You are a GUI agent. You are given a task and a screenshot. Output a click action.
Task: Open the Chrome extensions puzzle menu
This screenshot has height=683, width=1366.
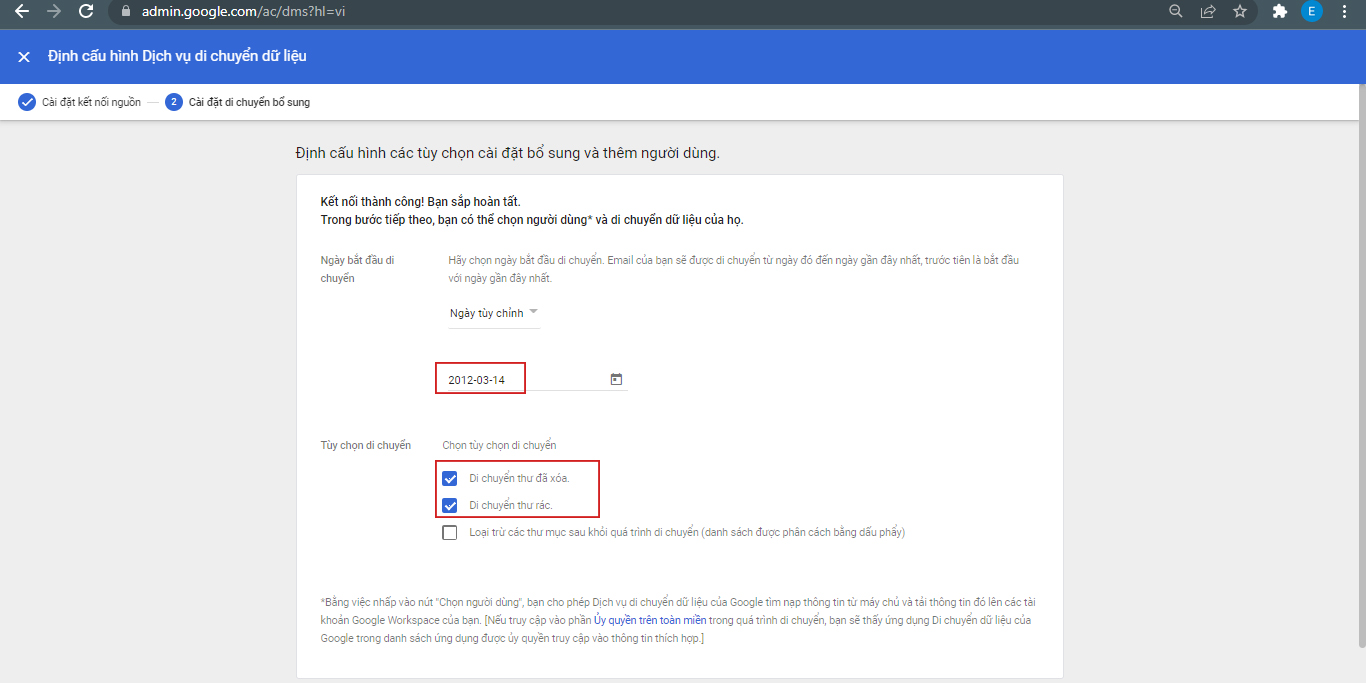tap(1279, 12)
